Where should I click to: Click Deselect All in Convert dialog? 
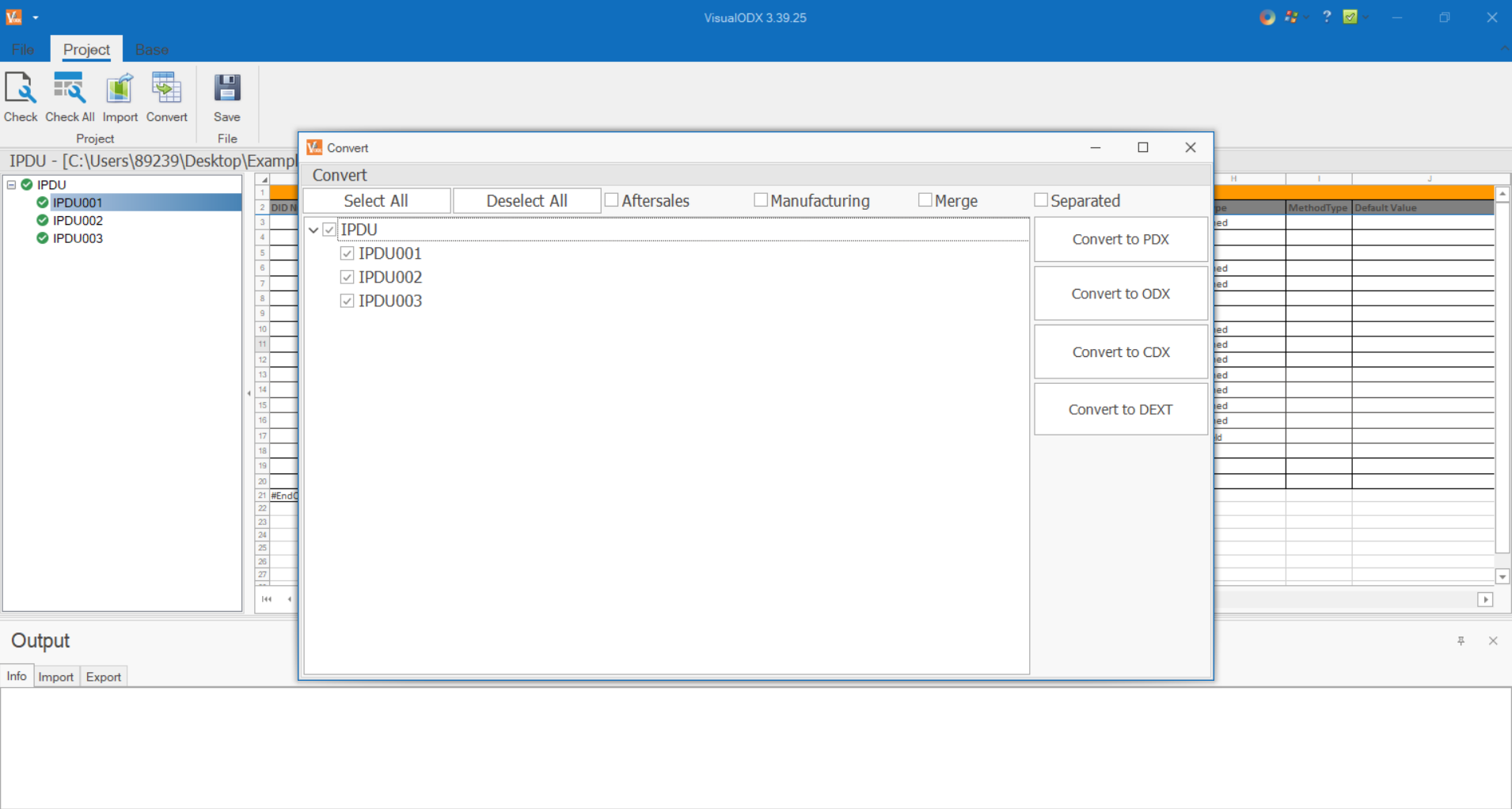click(x=527, y=201)
